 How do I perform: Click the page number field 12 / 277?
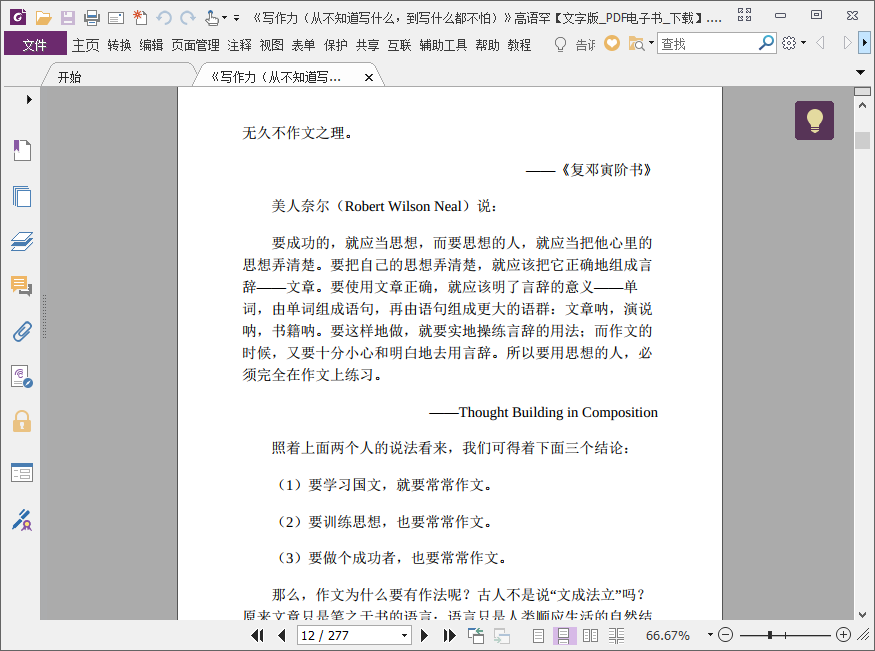coord(349,635)
